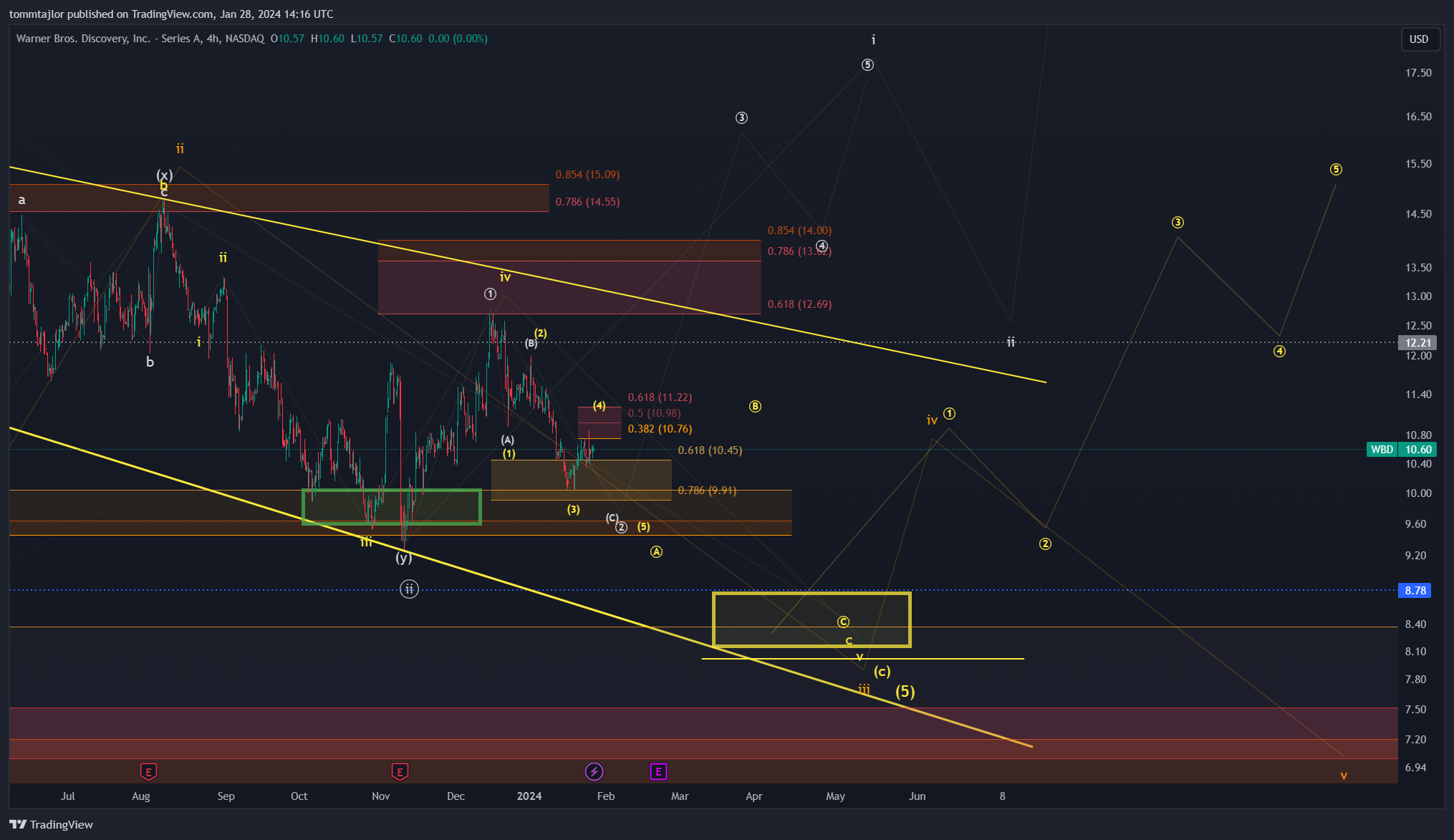Click the 2024 date axis label
This screenshot has height=840, width=1454.
click(529, 796)
